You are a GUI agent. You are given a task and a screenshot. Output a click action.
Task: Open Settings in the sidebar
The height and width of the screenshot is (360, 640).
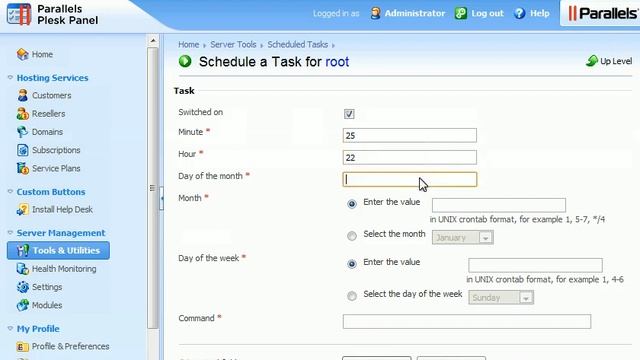point(47,287)
